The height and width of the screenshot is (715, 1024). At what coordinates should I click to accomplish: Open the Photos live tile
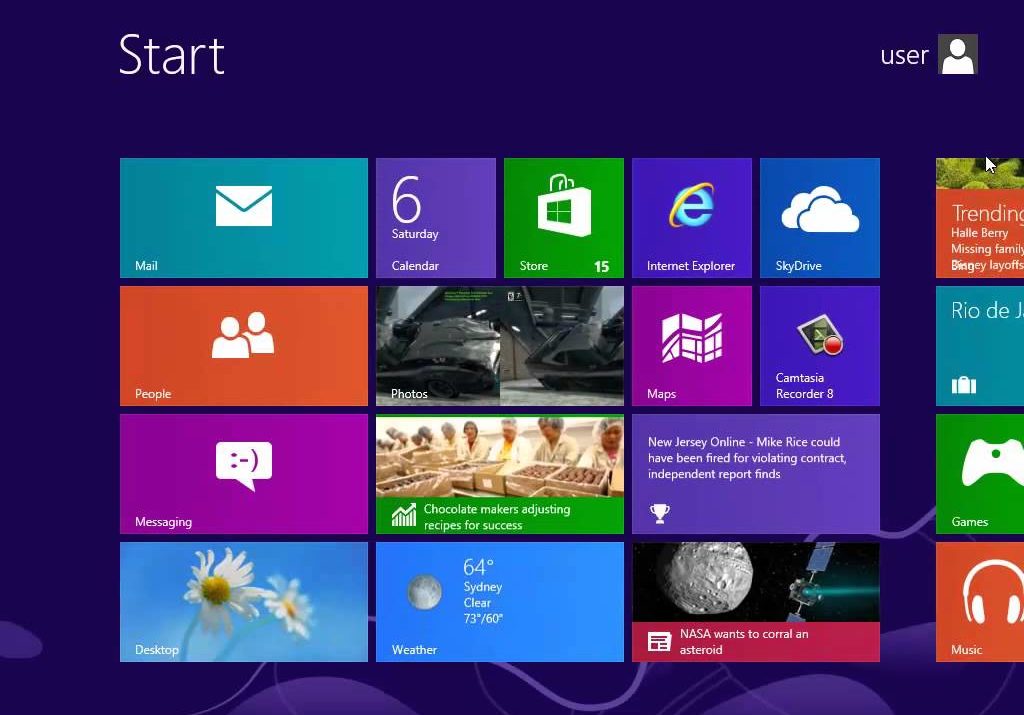499,346
